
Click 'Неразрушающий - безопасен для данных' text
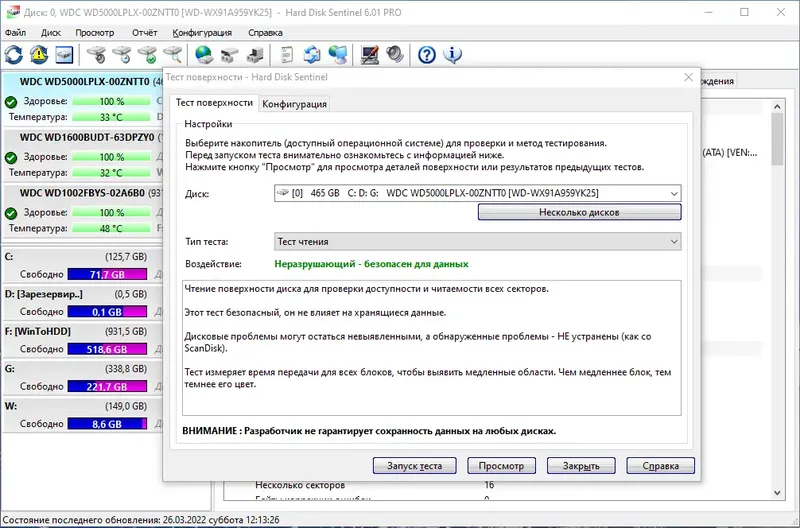point(371,264)
